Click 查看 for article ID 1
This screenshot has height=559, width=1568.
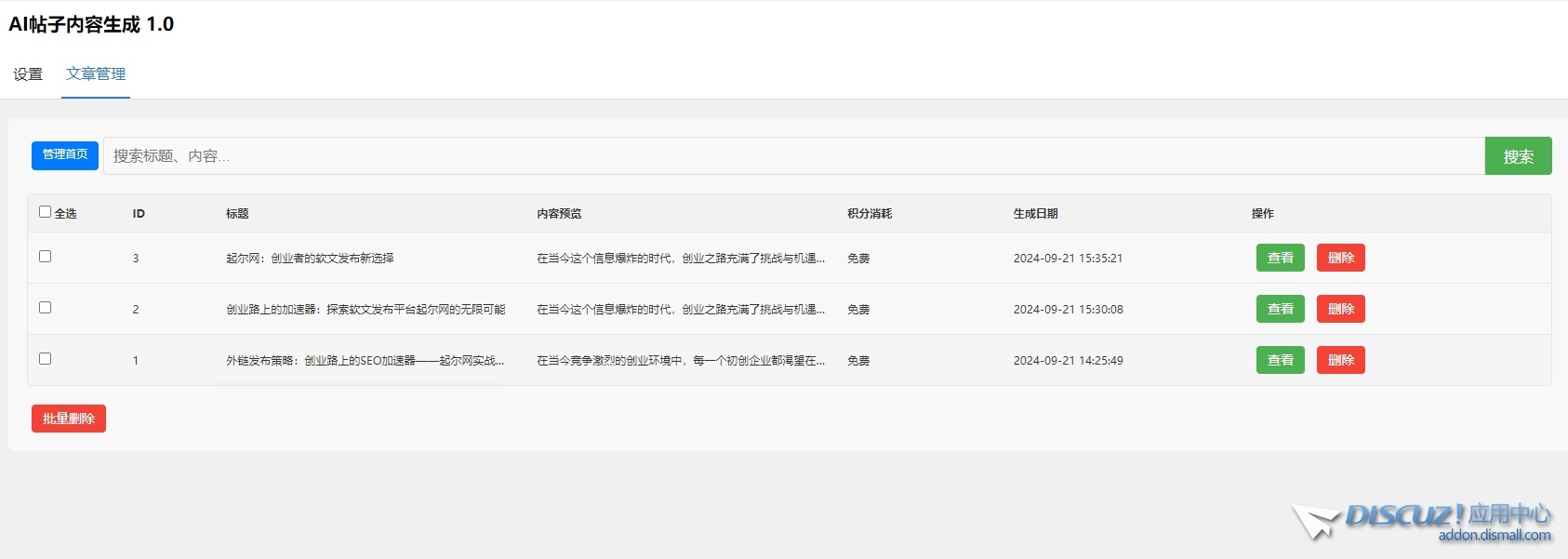click(1280, 360)
